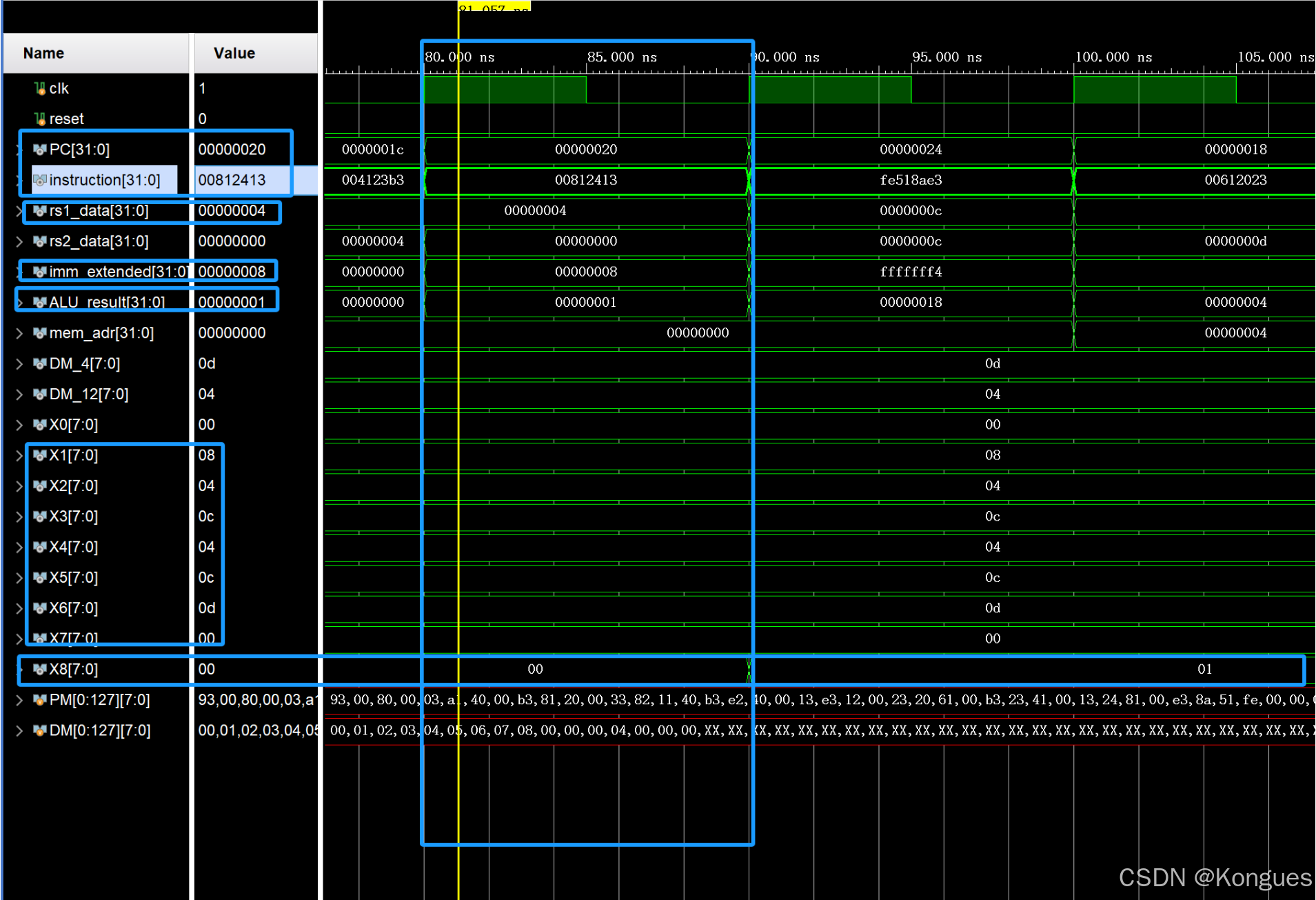
Task: Click the instruction value 00812413 in Value column
Action: 232,180
